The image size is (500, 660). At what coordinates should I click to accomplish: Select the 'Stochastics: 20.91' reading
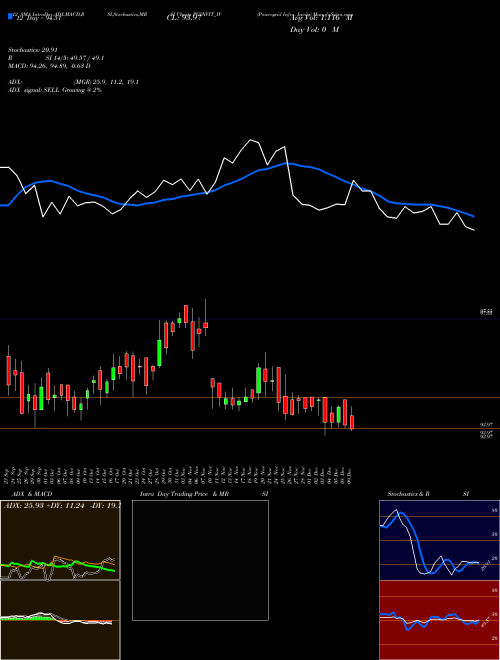tap(32, 50)
